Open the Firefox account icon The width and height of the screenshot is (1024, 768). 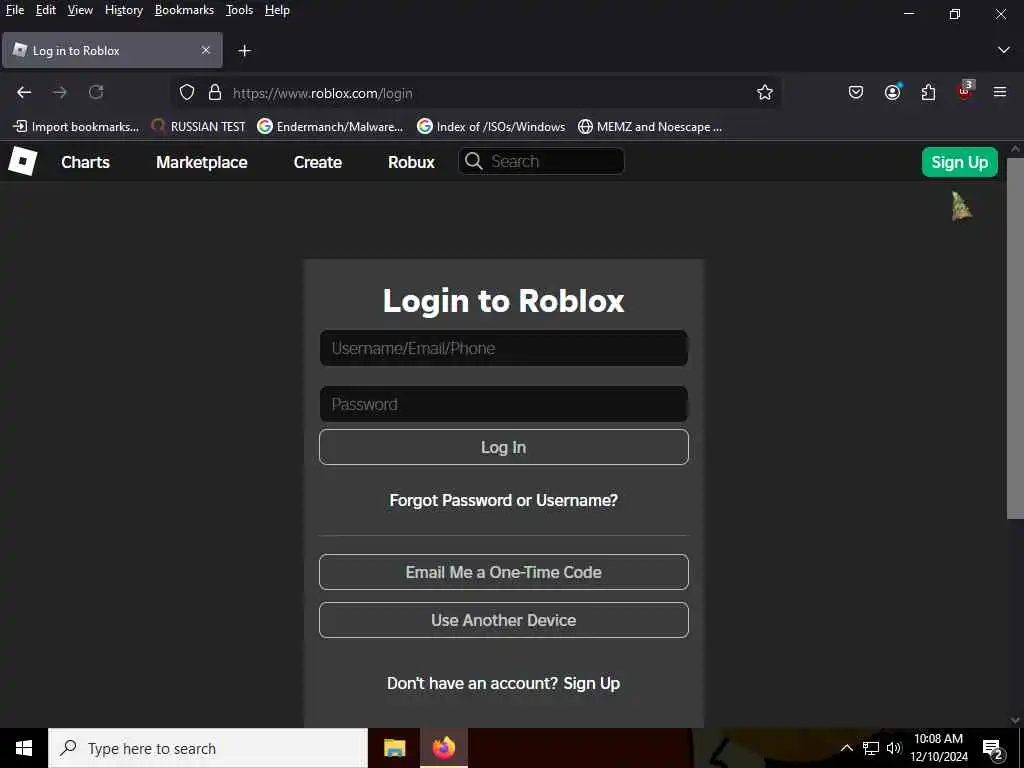point(893,92)
